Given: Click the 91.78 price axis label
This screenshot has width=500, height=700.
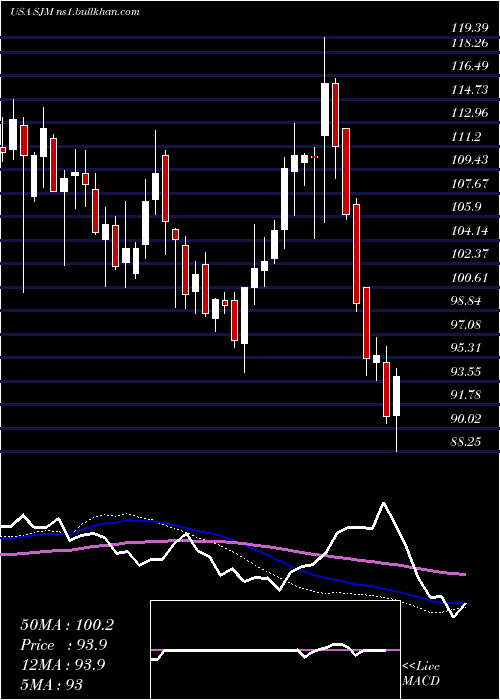Looking at the screenshot, I should pyautogui.click(x=466, y=395).
